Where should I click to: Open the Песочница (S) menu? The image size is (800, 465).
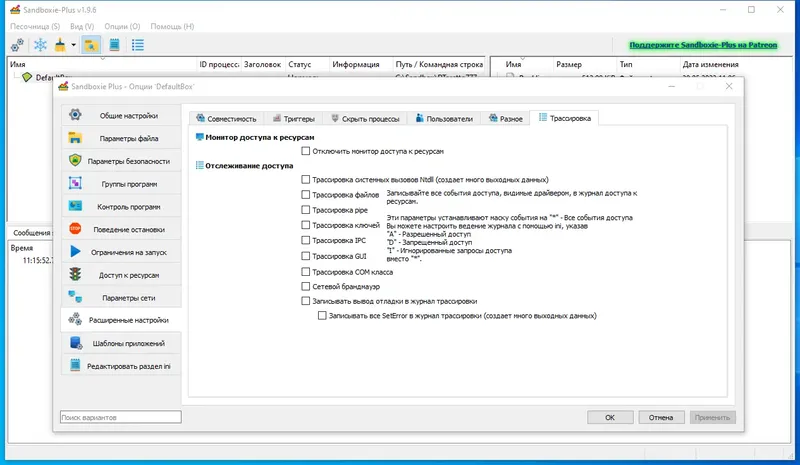(x=35, y=26)
